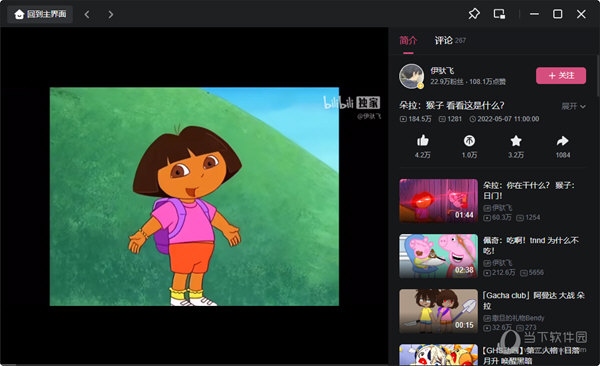Click uploader name under 01:44 video
The width and height of the screenshot is (600, 366).
click(x=497, y=208)
